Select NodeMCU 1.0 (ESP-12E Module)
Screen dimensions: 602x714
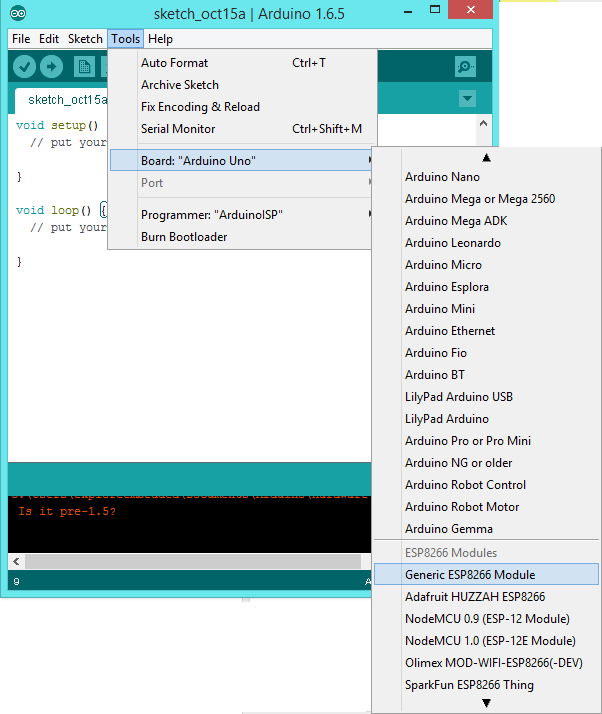[486, 641]
